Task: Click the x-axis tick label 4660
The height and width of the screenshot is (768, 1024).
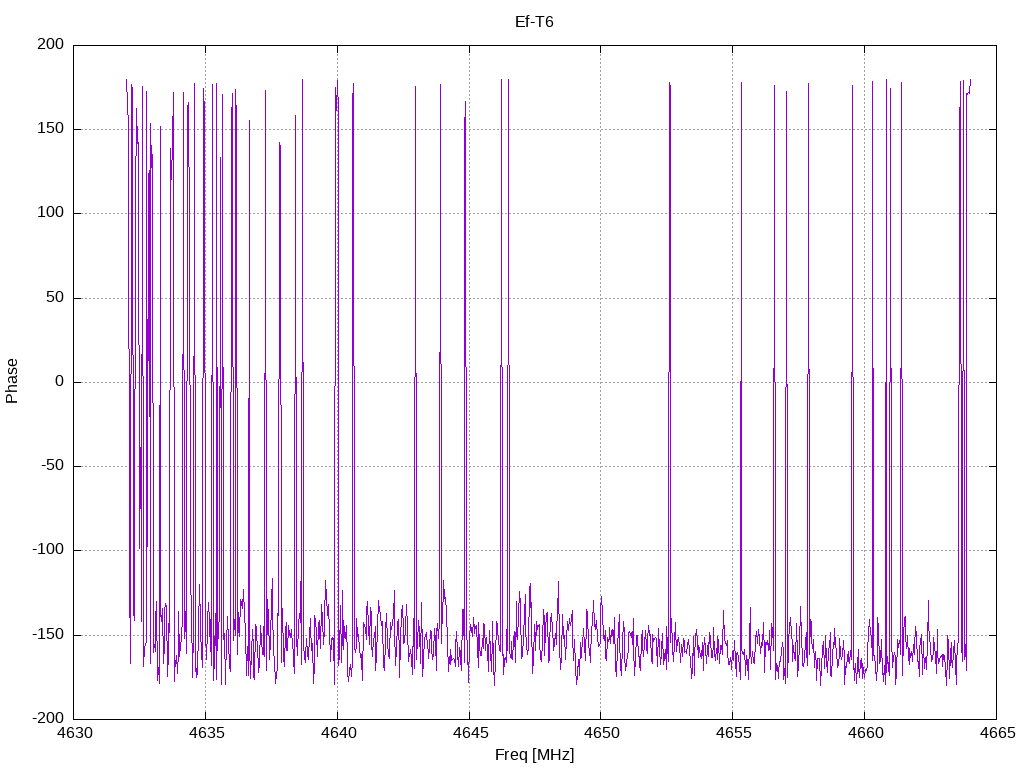Action: coord(865,733)
